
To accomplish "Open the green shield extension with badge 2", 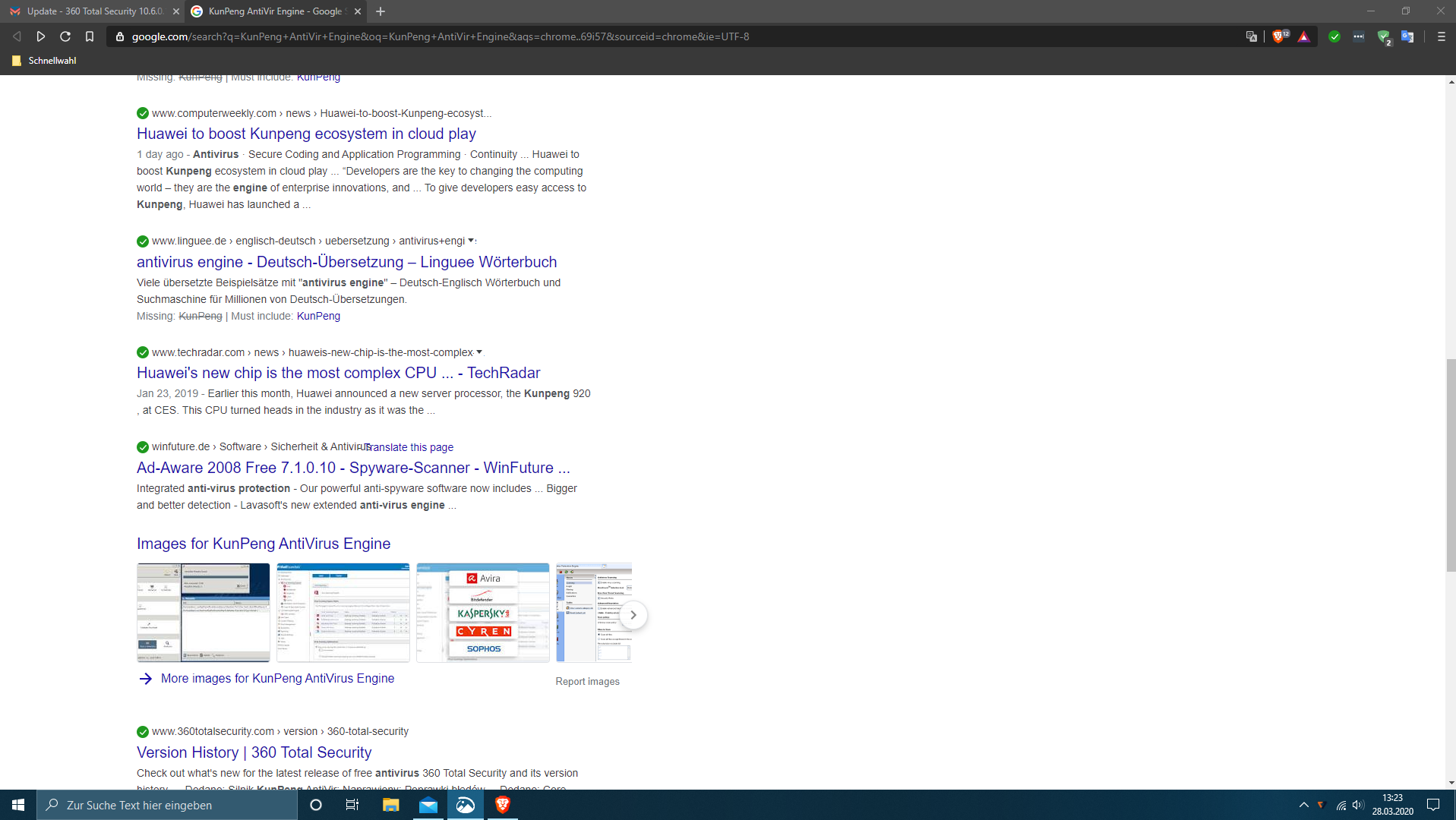I will (1384, 37).
